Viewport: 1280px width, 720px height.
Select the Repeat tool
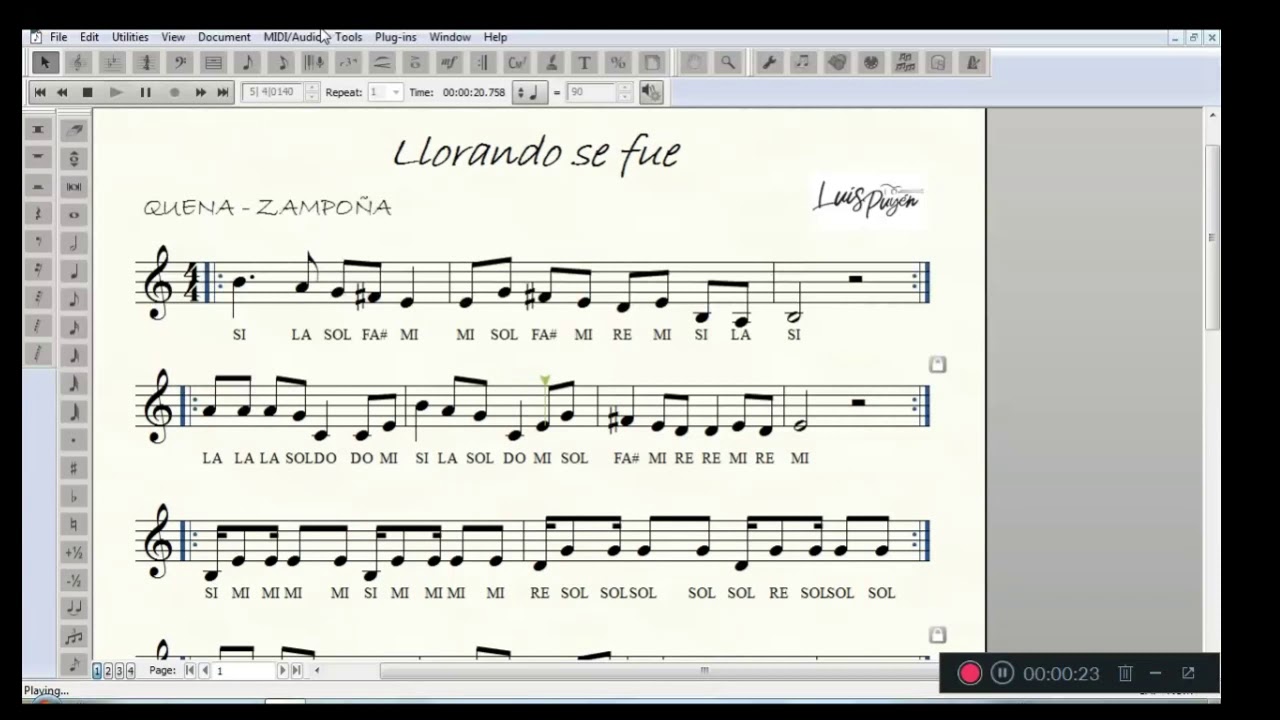(x=483, y=63)
